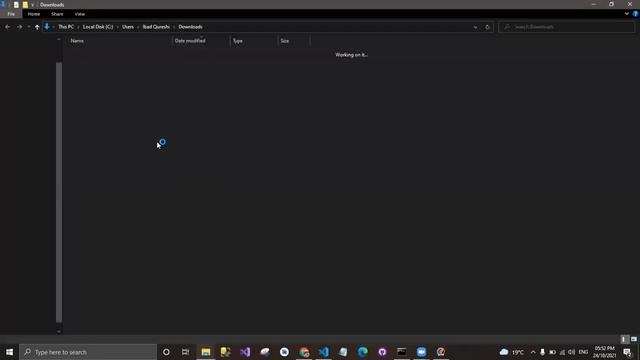The height and width of the screenshot is (360, 640).
Task: Open Visual Studio from taskbar
Action: point(245,352)
